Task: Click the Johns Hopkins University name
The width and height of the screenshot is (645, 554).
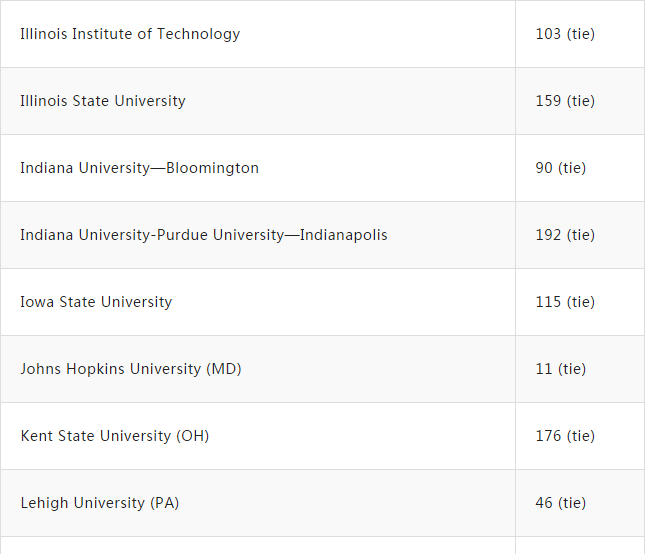Action: coord(112,369)
